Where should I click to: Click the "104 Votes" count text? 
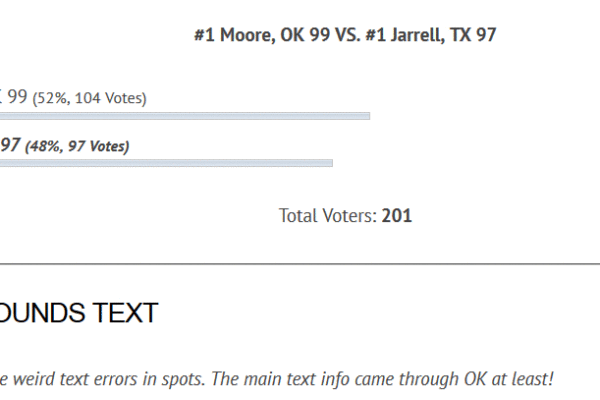click(x=109, y=98)
